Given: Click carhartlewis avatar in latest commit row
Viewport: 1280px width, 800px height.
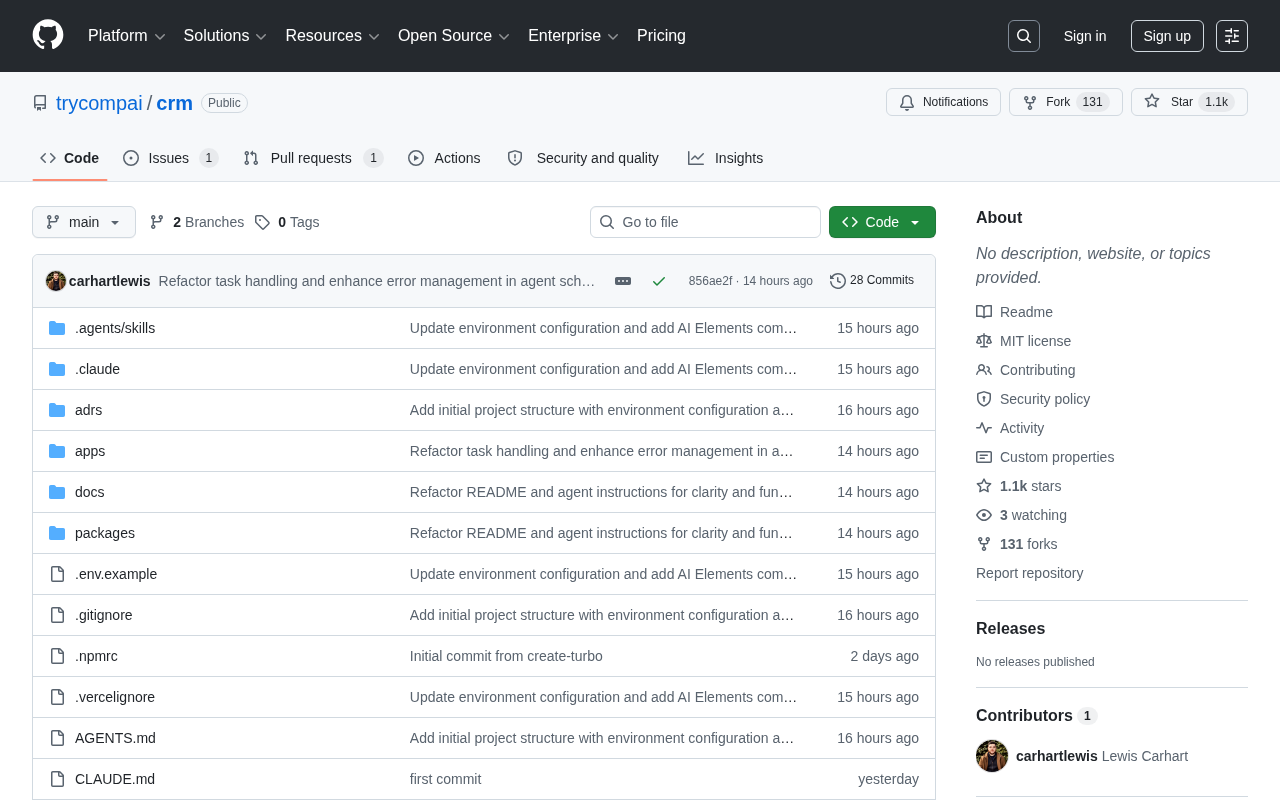Looking at the screenshot, I should pyautogui.click(x=56, y=281).
